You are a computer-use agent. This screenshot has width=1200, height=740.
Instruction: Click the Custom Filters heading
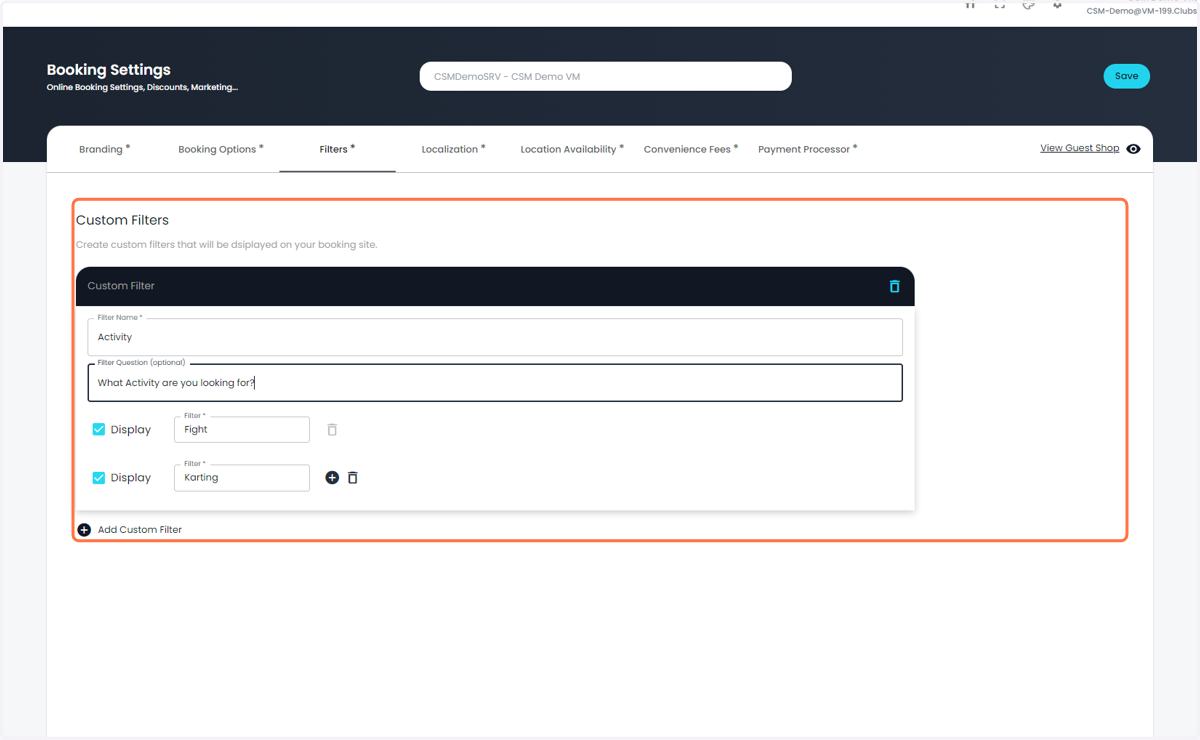(x=122, y=220)
